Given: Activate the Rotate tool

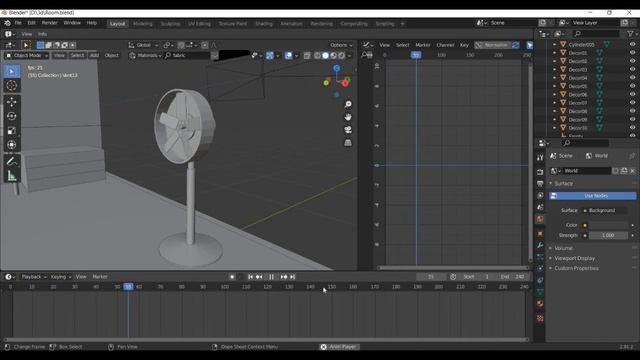Looking at the screenshot, I should point(11,116).
